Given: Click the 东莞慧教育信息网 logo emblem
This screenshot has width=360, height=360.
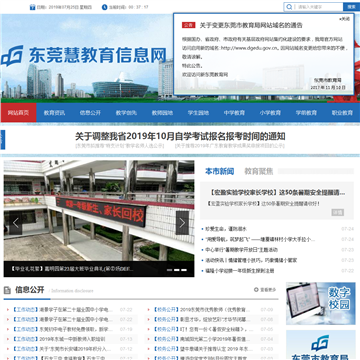Looking at the screenshot, I should 12,56.
